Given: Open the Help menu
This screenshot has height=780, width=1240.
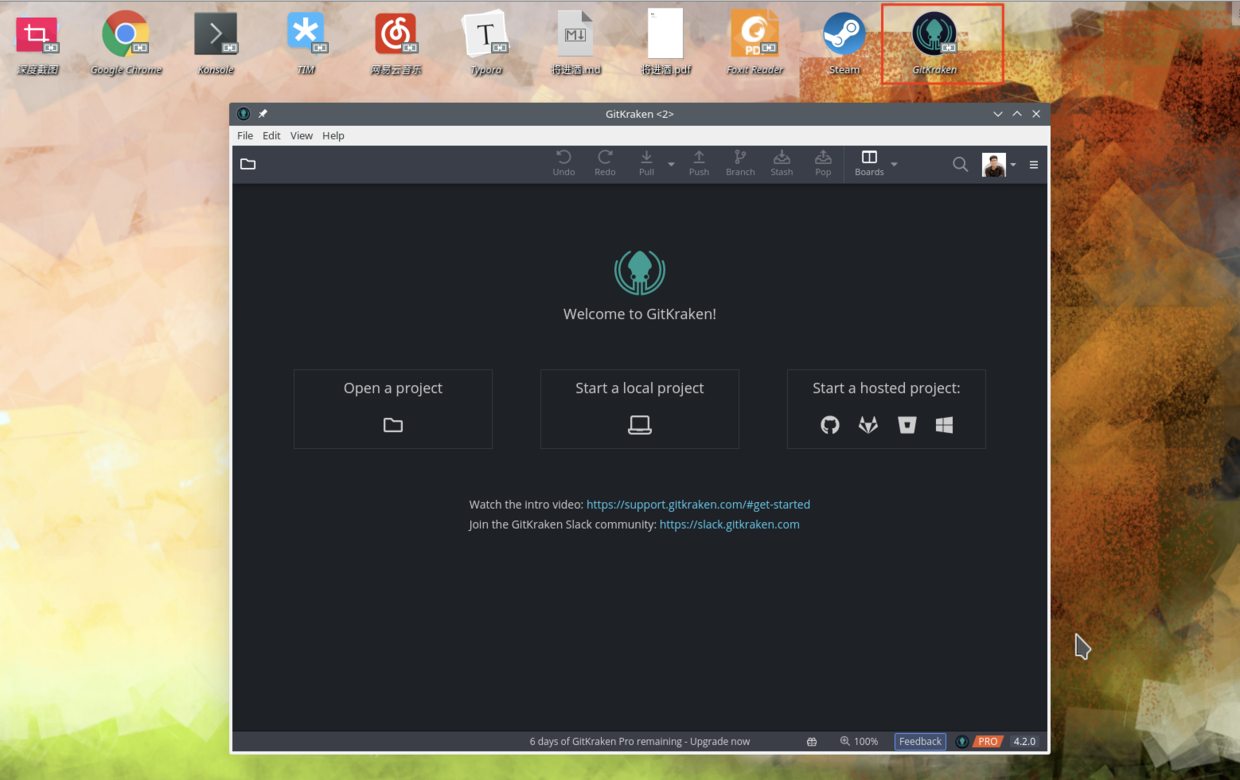Looking at the screenshot, I should point(333,136).
